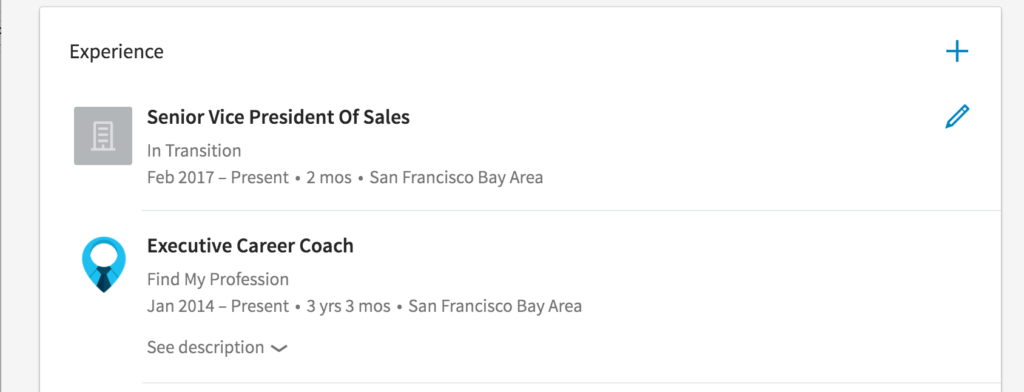Edit Senior Vice President position pencil icon
This screenshot has height=392, width=1024.
point(957,117)
